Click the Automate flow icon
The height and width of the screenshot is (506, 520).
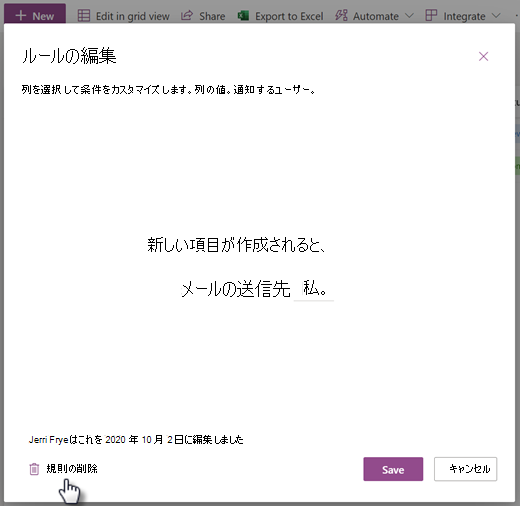pyautogui.click(x=341, y=15)
